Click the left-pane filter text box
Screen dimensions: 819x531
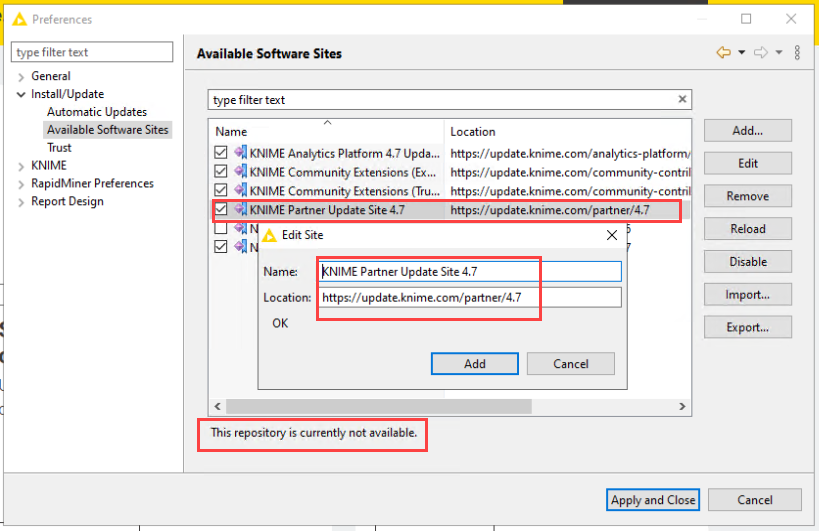pos(92,52)
